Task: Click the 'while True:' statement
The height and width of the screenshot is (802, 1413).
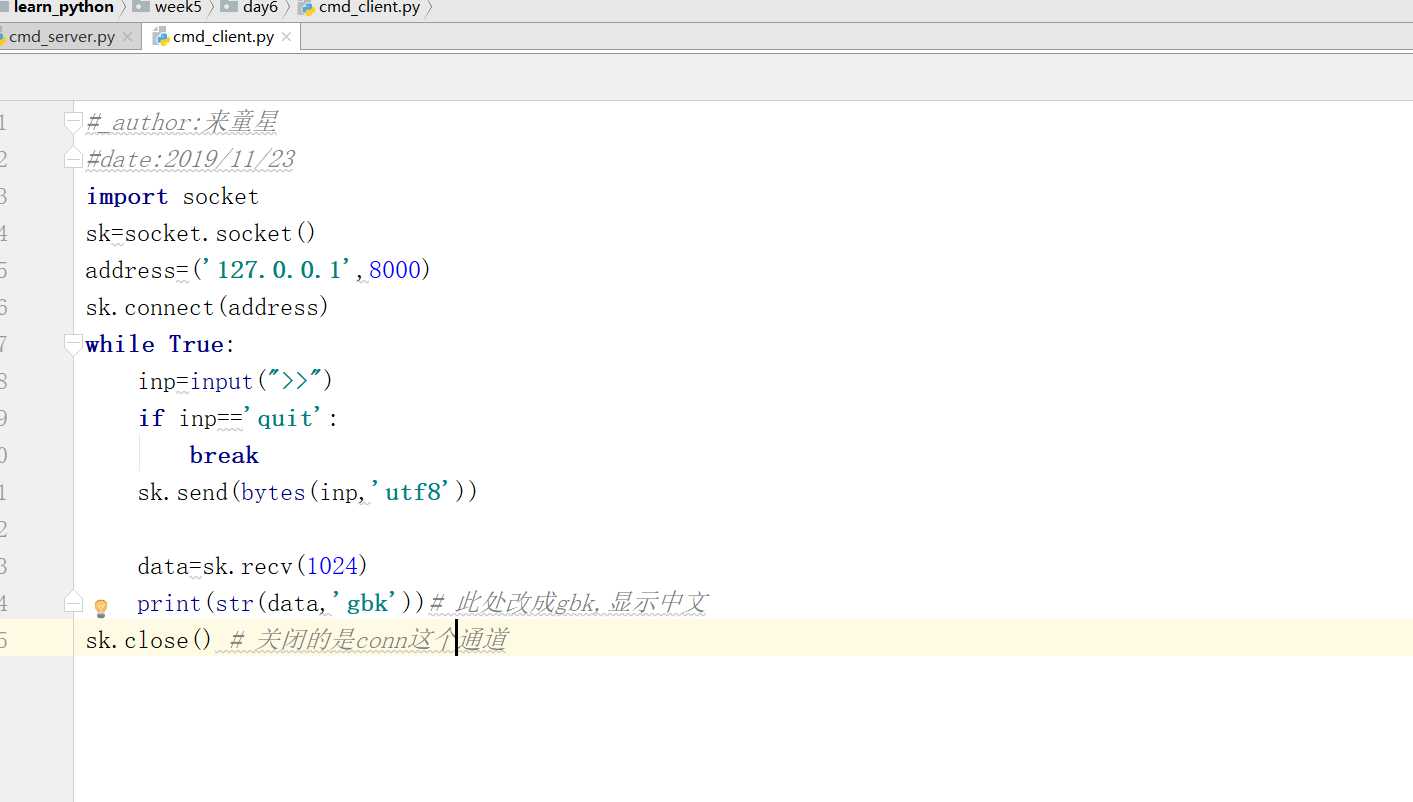Action: click(160, 344)
